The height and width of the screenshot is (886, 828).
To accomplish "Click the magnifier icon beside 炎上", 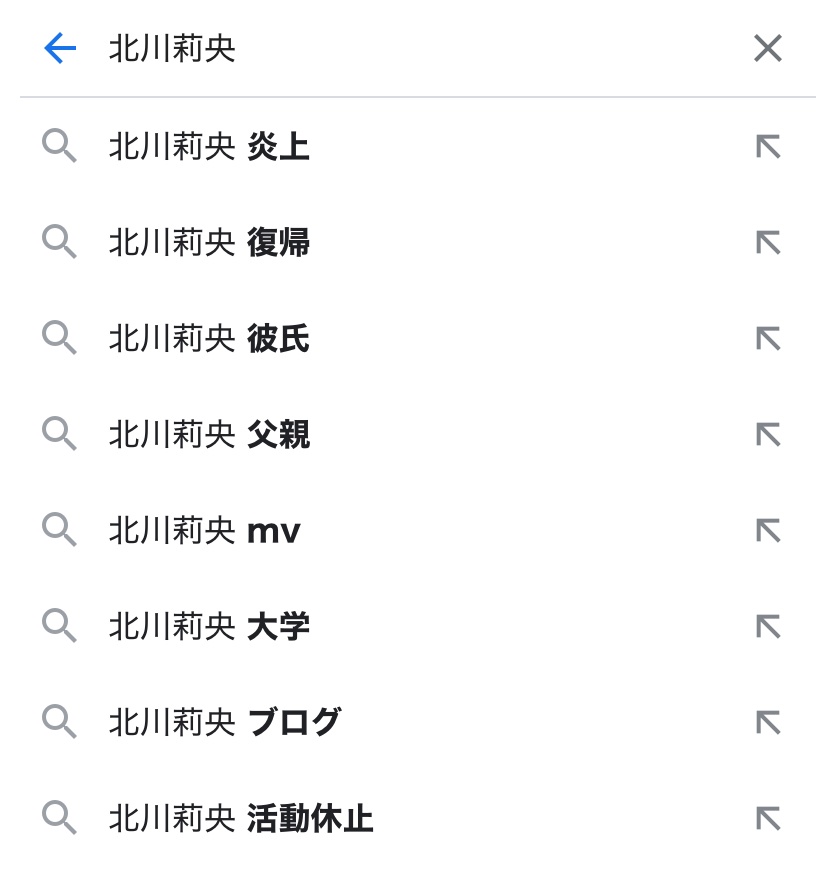I will click(x=59, y=148).
